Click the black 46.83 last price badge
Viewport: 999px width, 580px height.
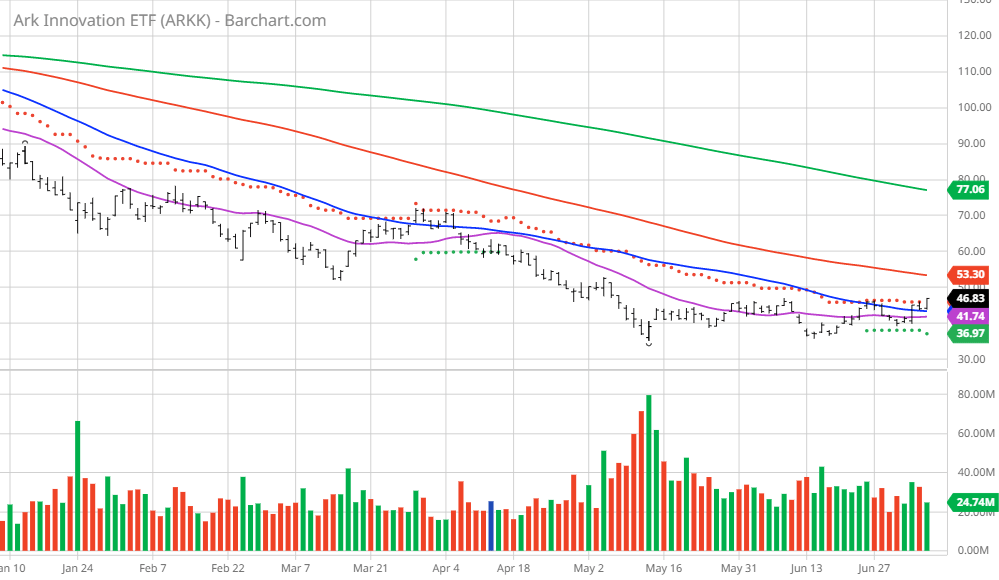coord(969,298)
